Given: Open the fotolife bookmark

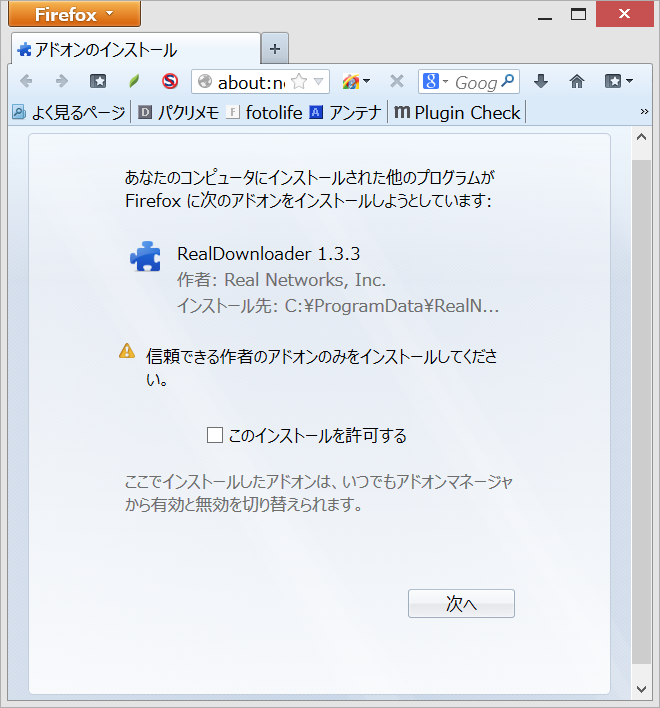Looking at the screenshot, I should pos(265,112).
